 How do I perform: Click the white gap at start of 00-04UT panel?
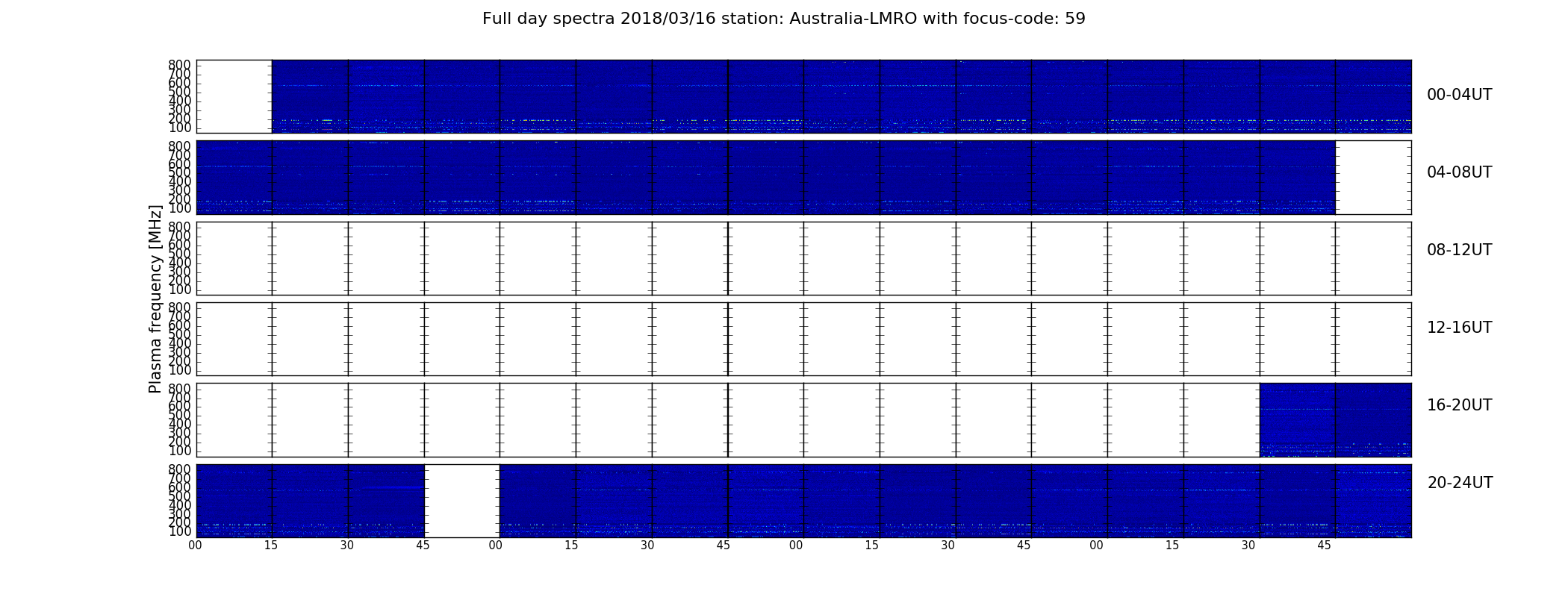coord(234,96)
